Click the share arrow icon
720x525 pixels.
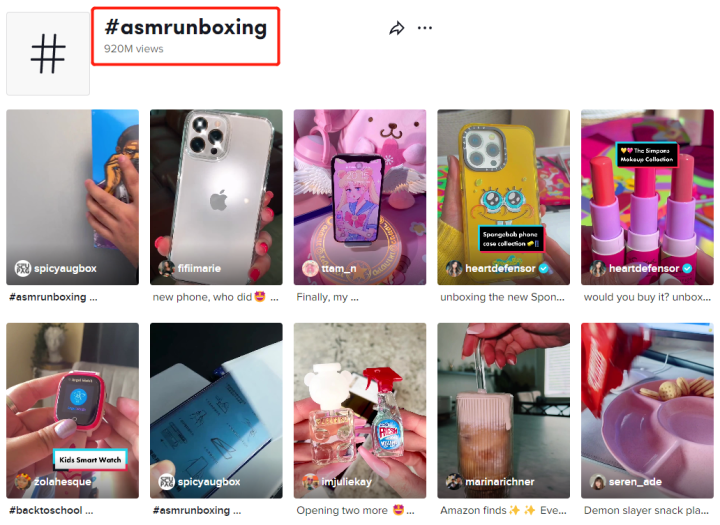coord(397,28)
